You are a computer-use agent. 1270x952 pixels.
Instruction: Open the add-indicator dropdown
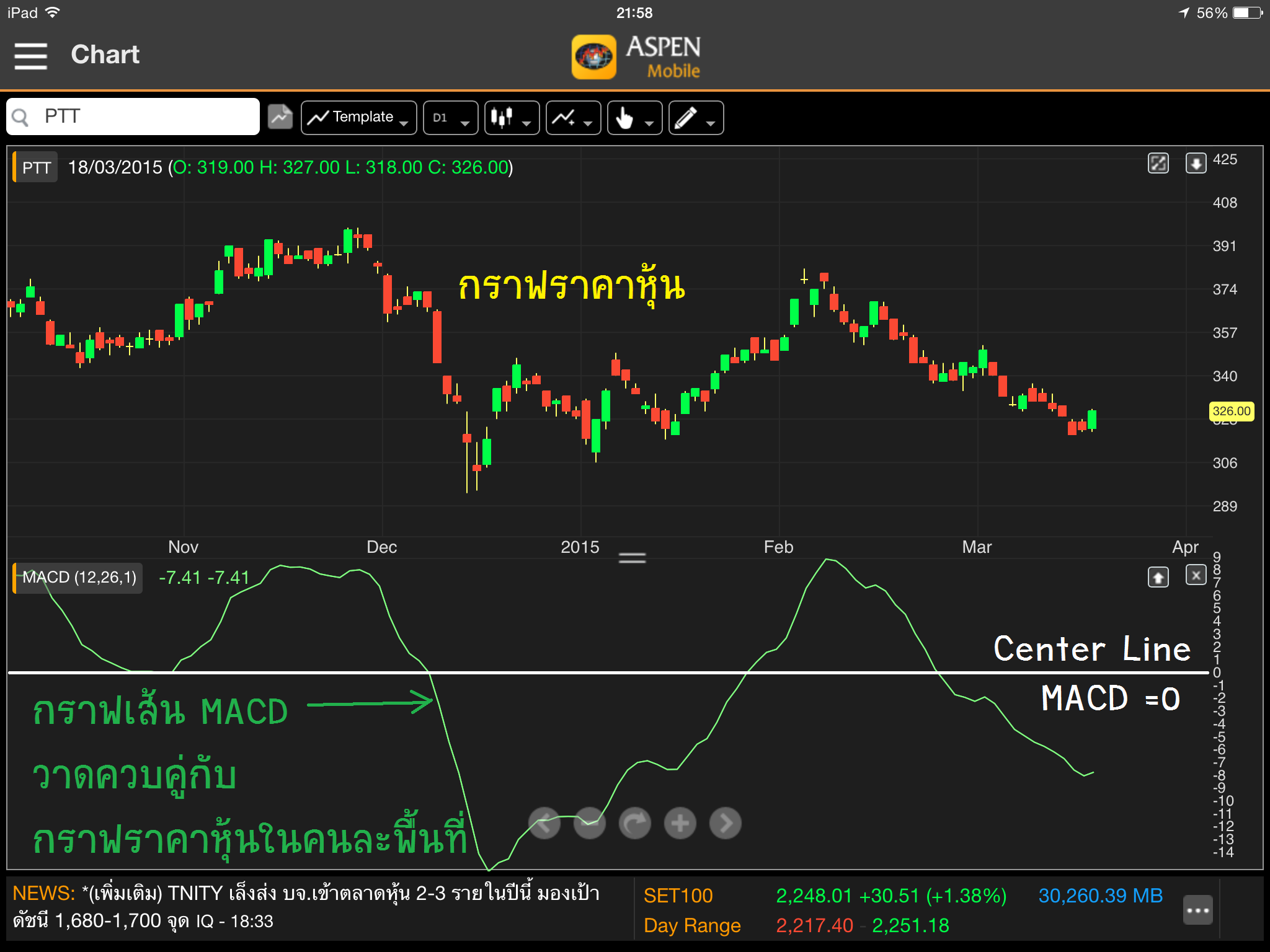(573, 117)
